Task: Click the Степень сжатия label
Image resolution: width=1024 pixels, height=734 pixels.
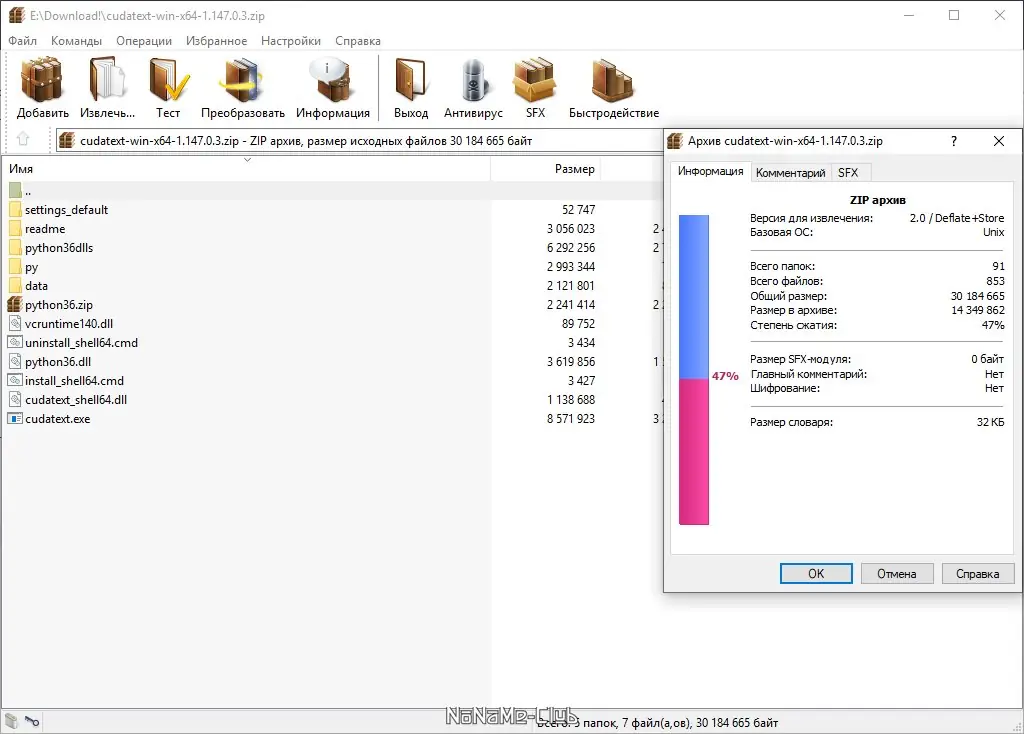Action: (793, 325)
